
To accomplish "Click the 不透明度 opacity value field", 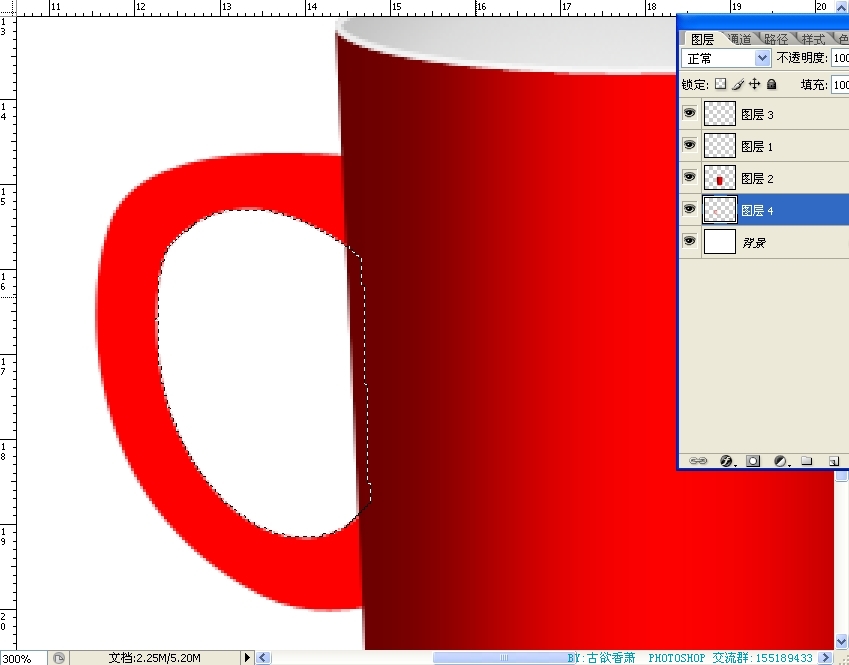I will pos(839,58).
